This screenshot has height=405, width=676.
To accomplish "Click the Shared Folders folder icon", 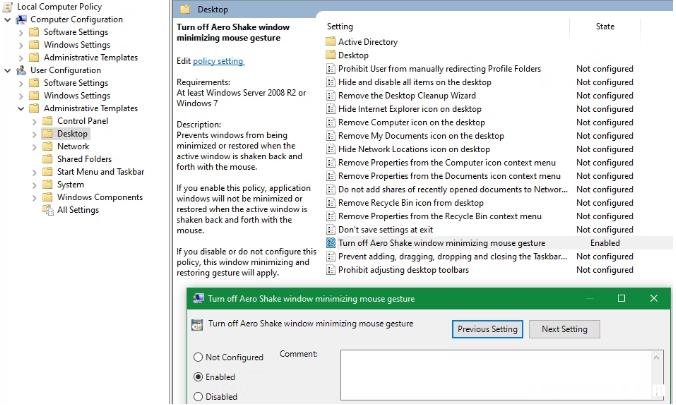I will pyautogui.click(x=47, y=159).
